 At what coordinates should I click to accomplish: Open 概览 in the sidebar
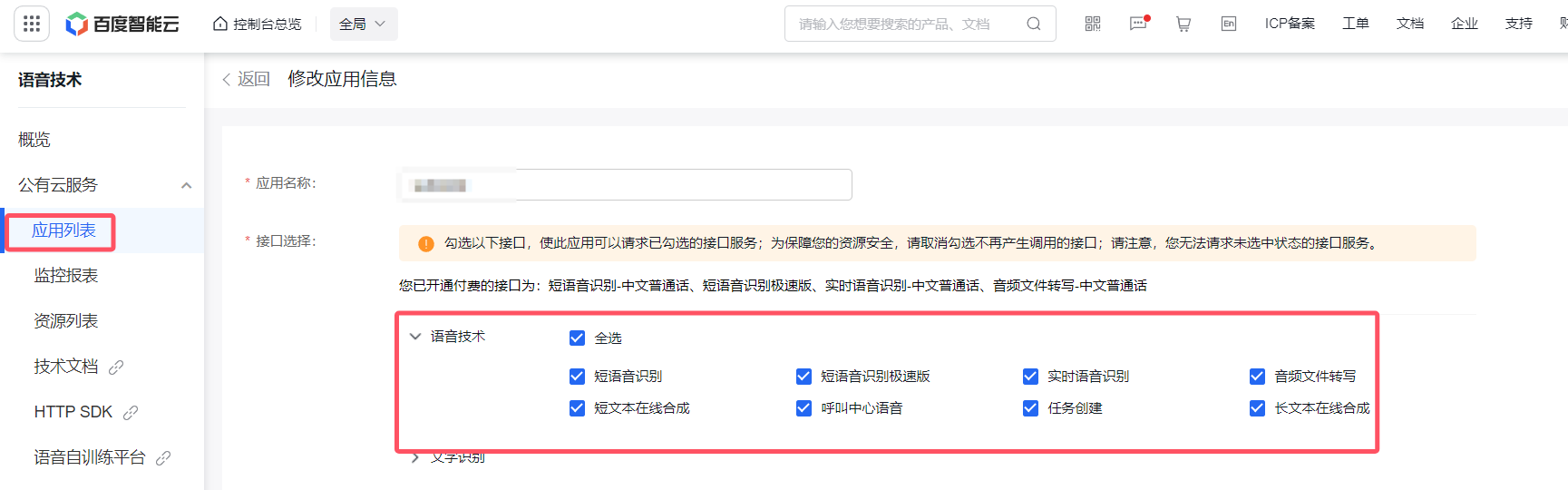(34, 140)
